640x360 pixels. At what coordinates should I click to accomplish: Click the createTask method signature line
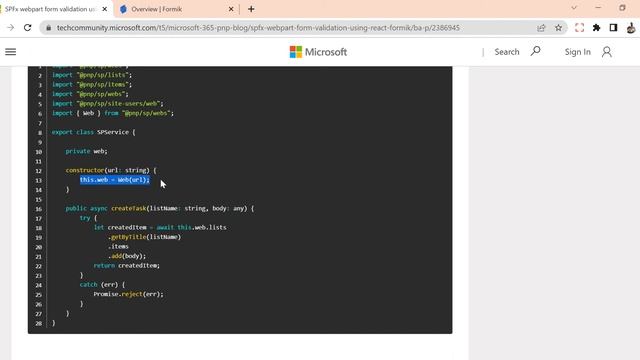click(x=160, y=209)
